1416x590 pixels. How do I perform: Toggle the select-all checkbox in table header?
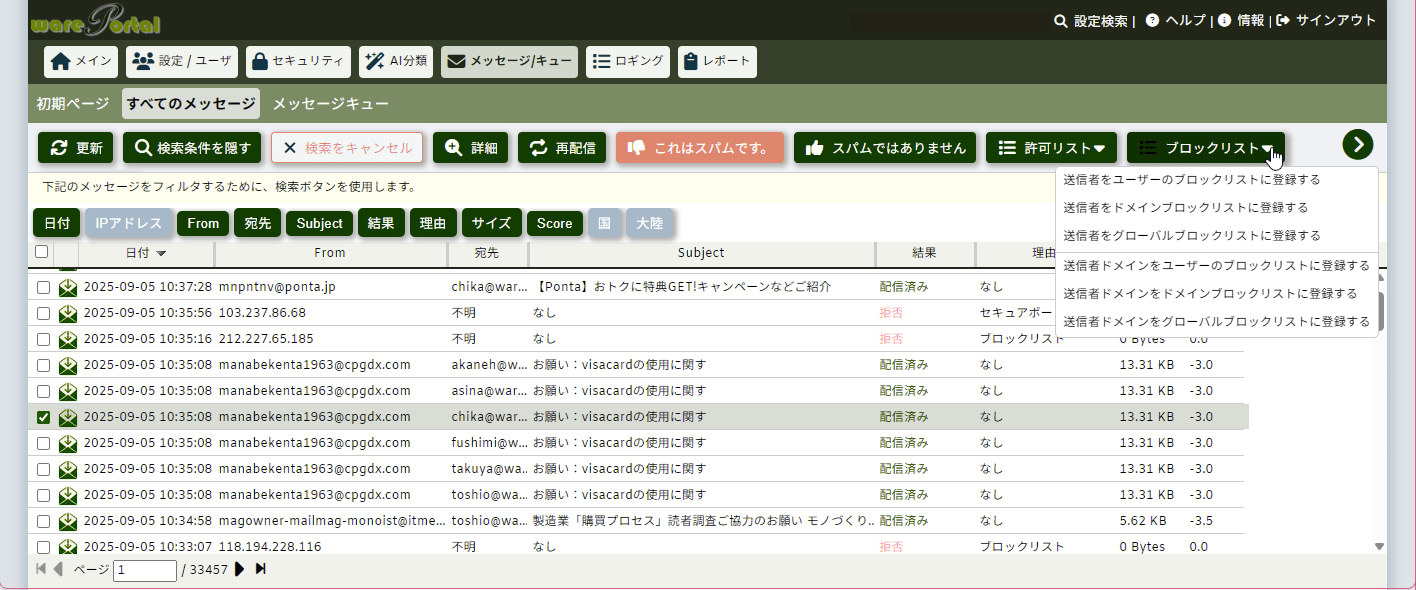point(41,252)
